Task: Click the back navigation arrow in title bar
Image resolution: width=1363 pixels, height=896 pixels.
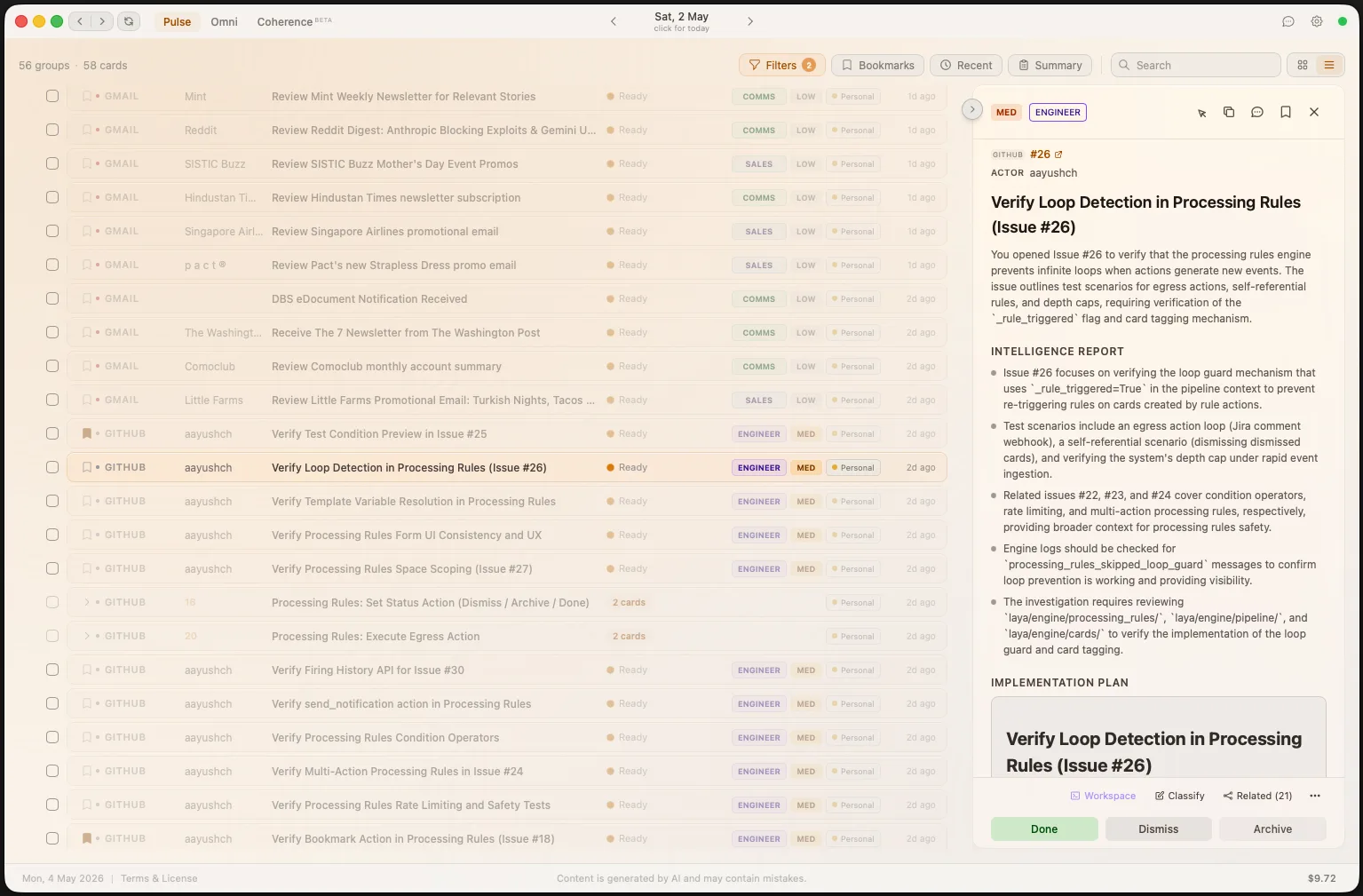Action: pos(81,21)
